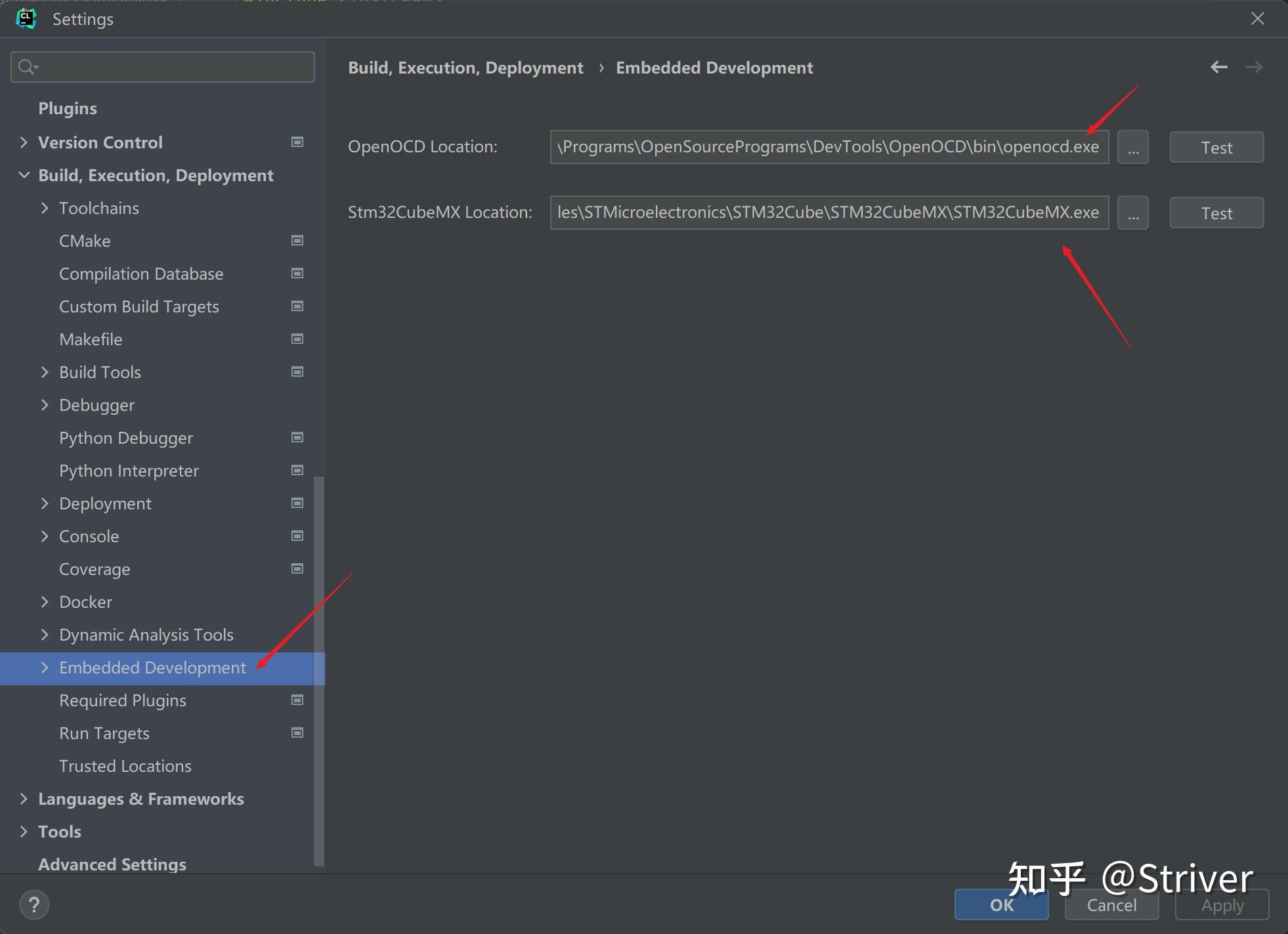Click Build, Execution, Deployment breadcrumb
Image resolution: width=1288 pixels, height=934 pixels.
pos(465,68)
